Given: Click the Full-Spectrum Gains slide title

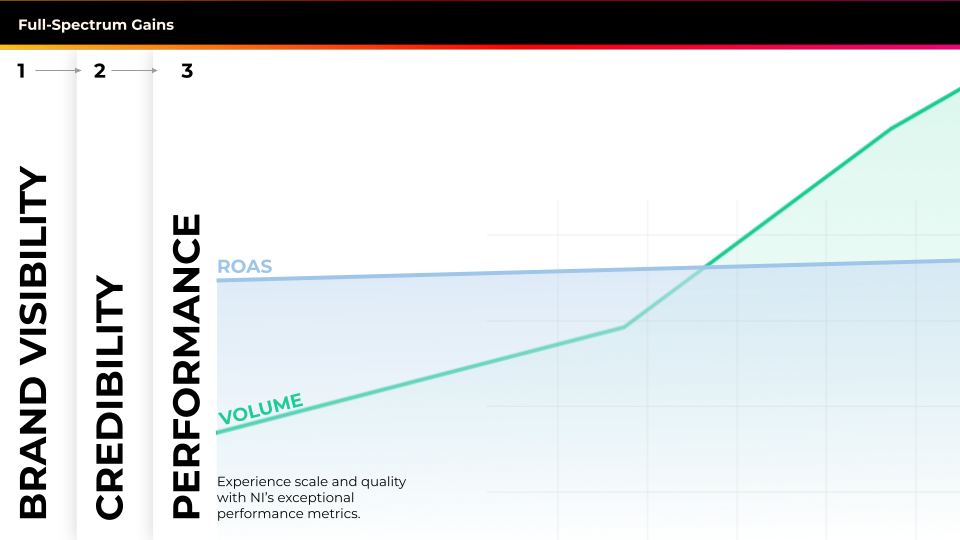Looking at the screenshot, I should pyautogui.click(x=96, y=24).
